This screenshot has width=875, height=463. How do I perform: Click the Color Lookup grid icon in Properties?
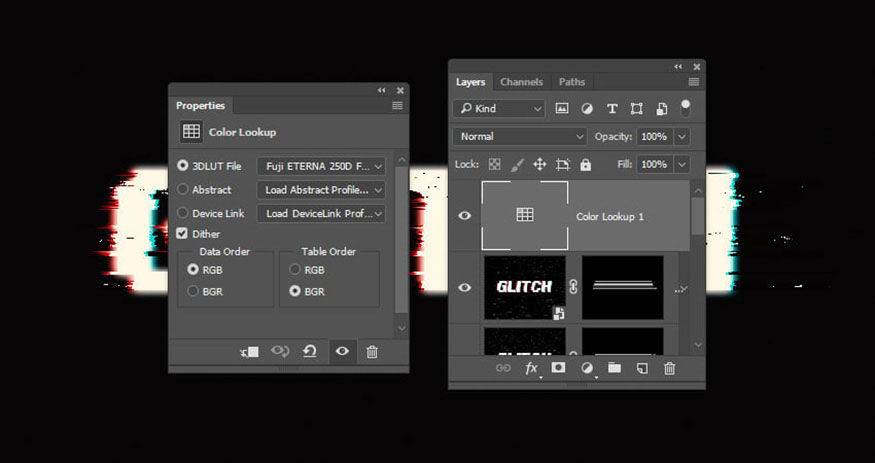[x=191, y=132]
